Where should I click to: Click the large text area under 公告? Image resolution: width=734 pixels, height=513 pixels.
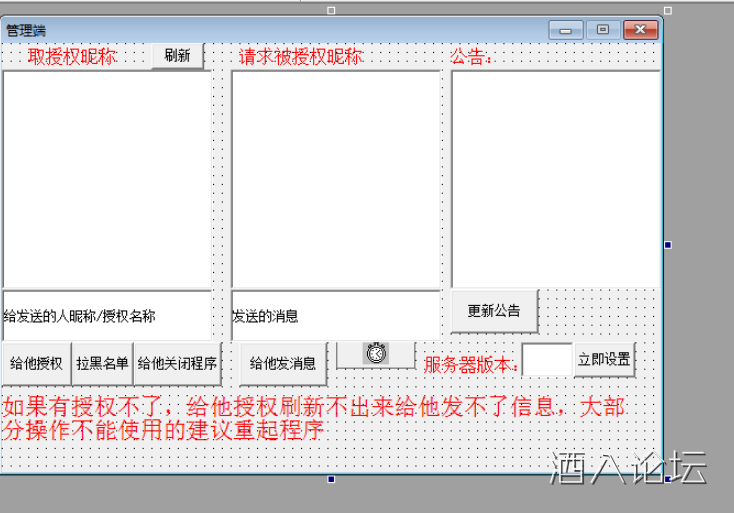pos(555,179)
